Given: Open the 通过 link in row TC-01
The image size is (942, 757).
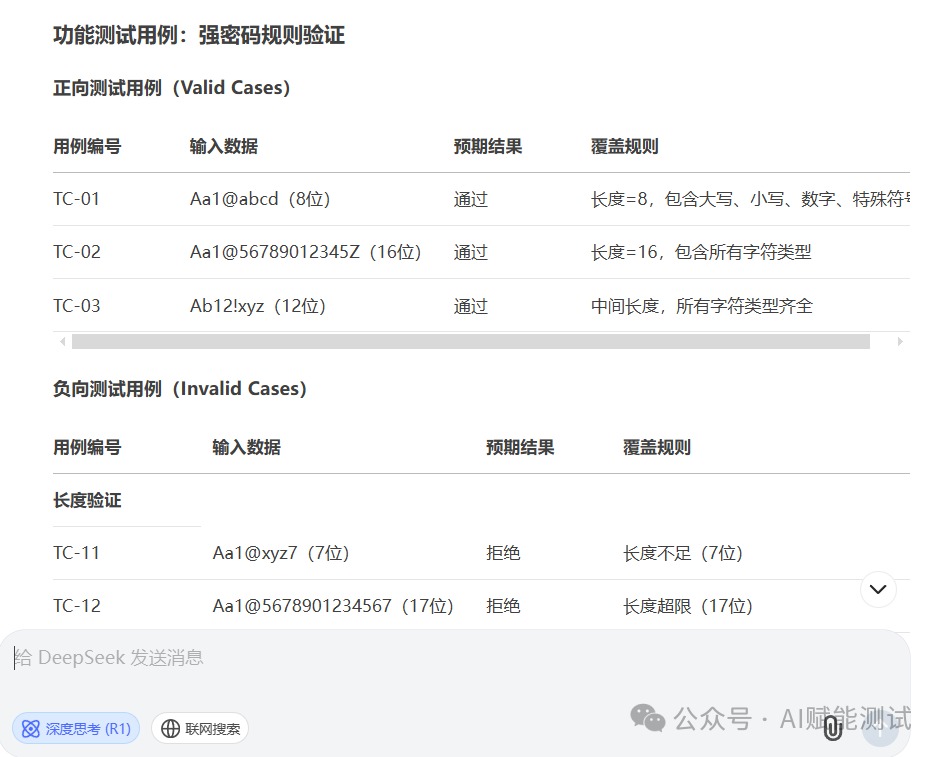Looking at the screenshot, I should pos(470,198).
